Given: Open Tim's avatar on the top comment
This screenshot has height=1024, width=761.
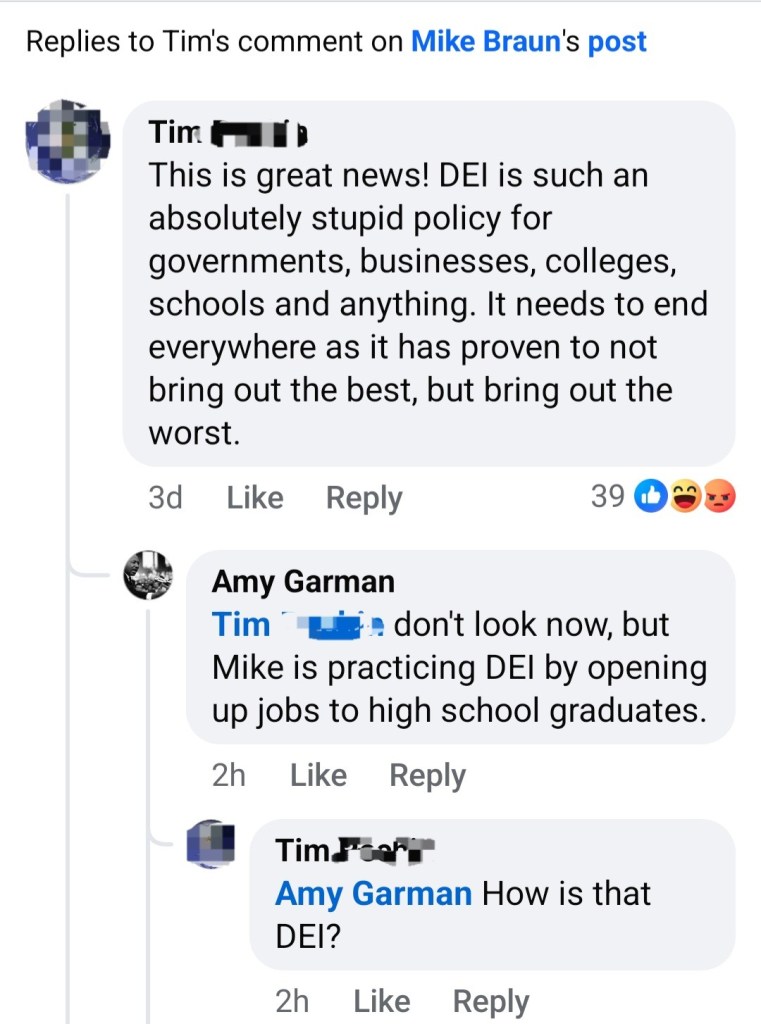Looking at the screenshot, I should (67, 141).
